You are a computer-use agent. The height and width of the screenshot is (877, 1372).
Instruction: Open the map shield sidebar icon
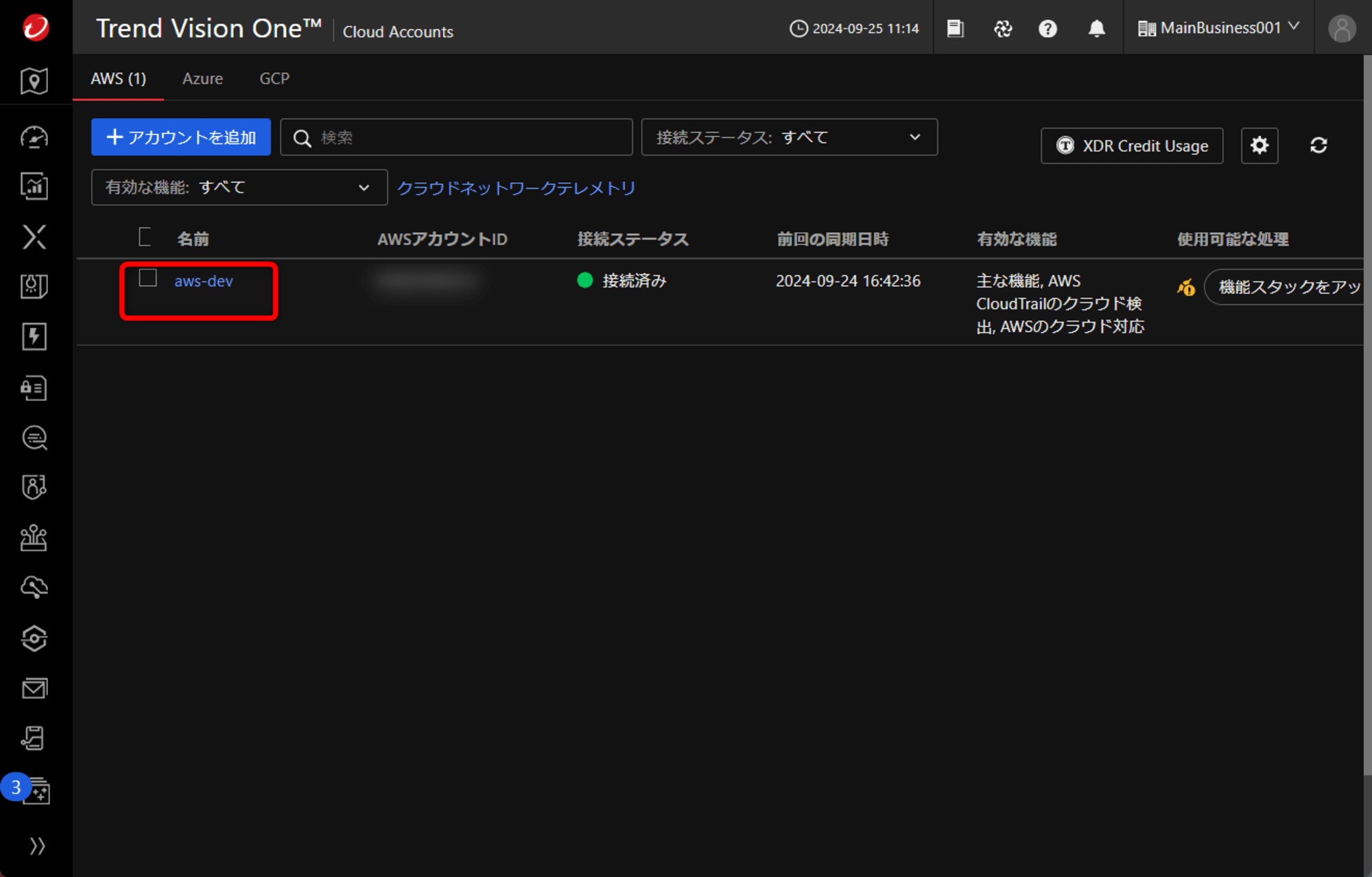[34, 81]
